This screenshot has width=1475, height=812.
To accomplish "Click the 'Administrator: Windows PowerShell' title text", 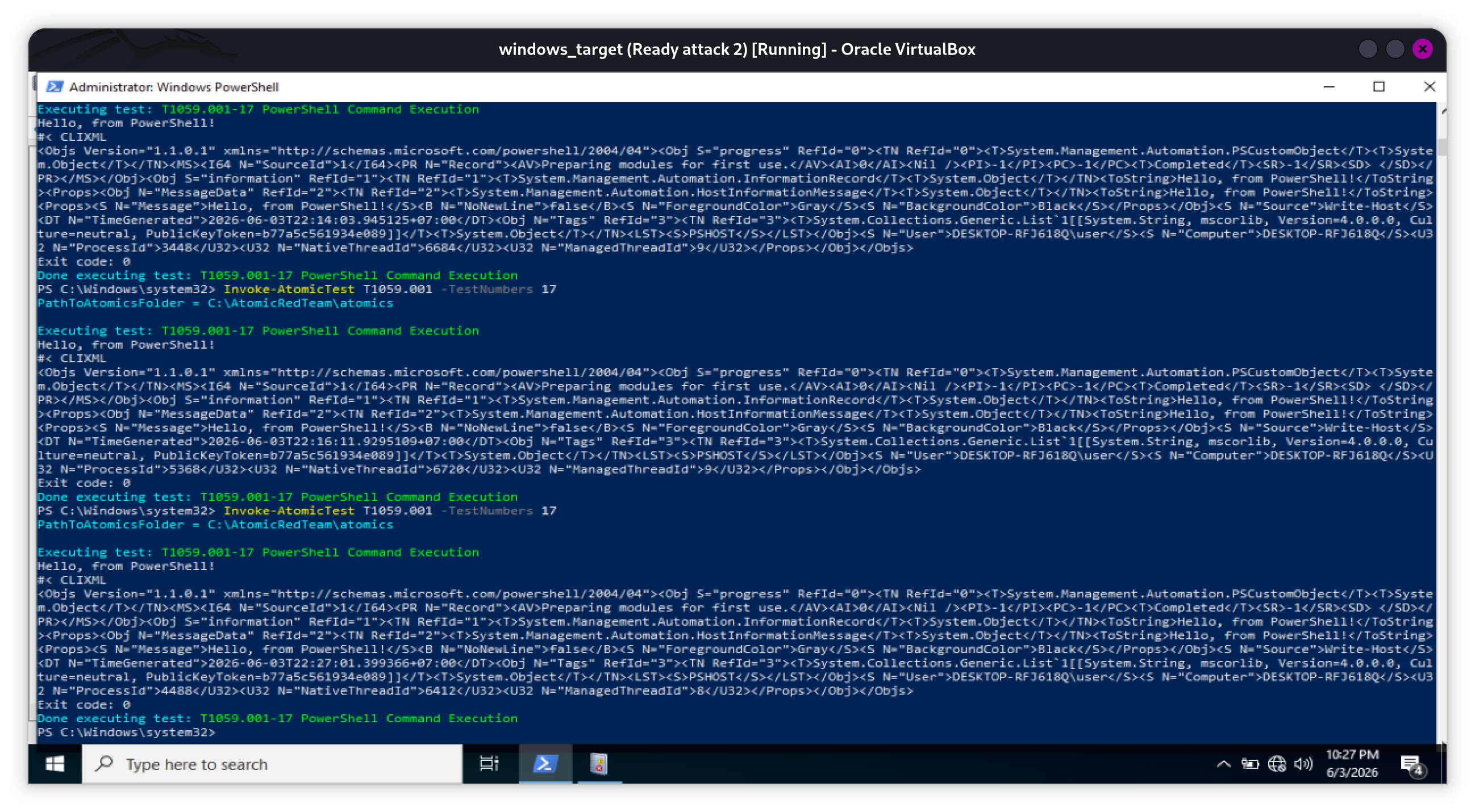I will (174, 86).
